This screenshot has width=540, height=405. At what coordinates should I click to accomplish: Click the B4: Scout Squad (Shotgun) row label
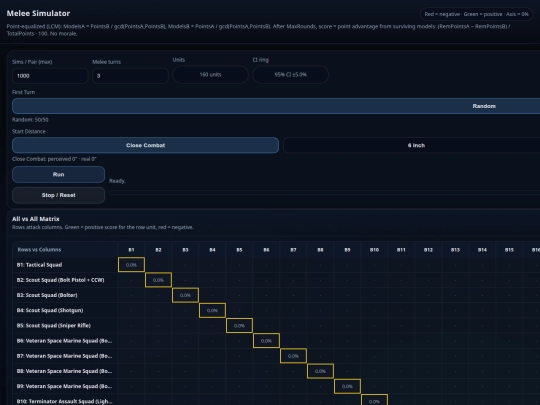coord(50,310)
